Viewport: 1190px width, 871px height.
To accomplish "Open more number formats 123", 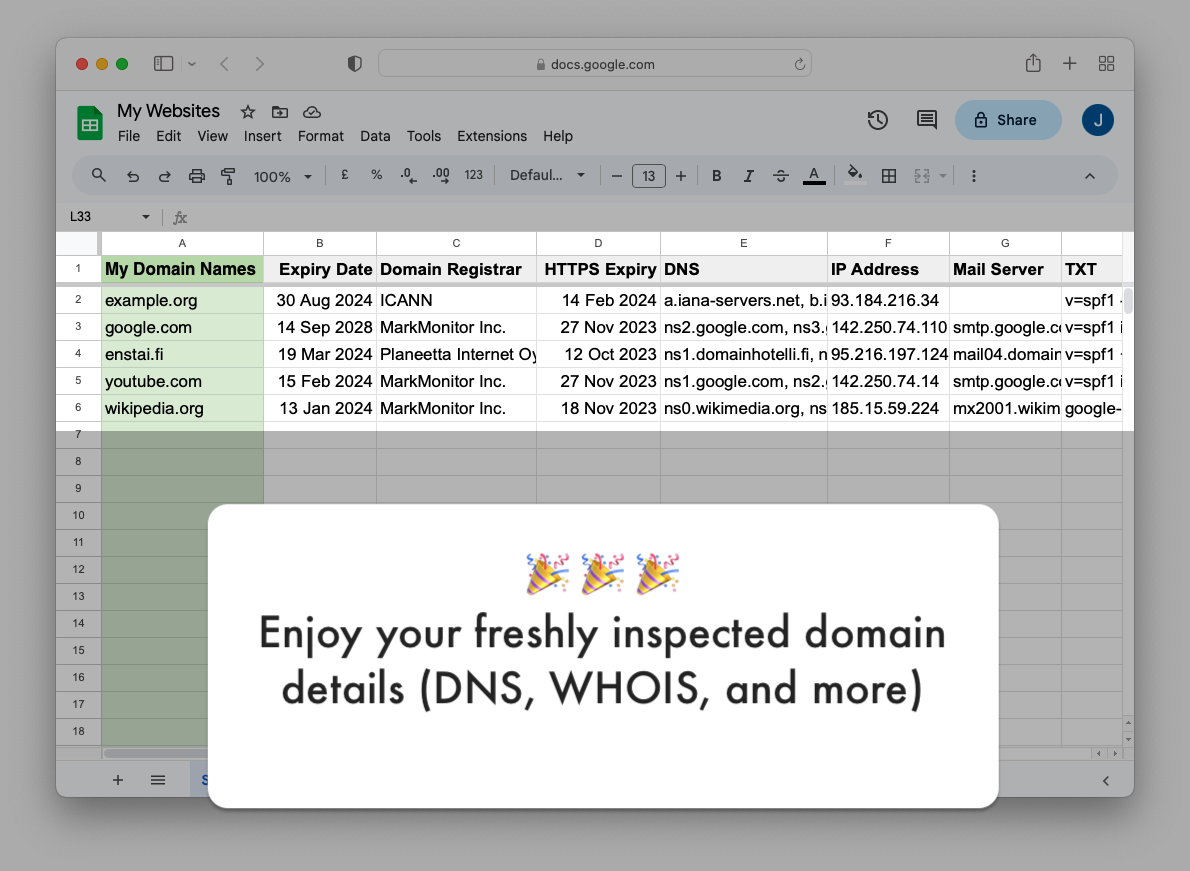I will (474, 175).
